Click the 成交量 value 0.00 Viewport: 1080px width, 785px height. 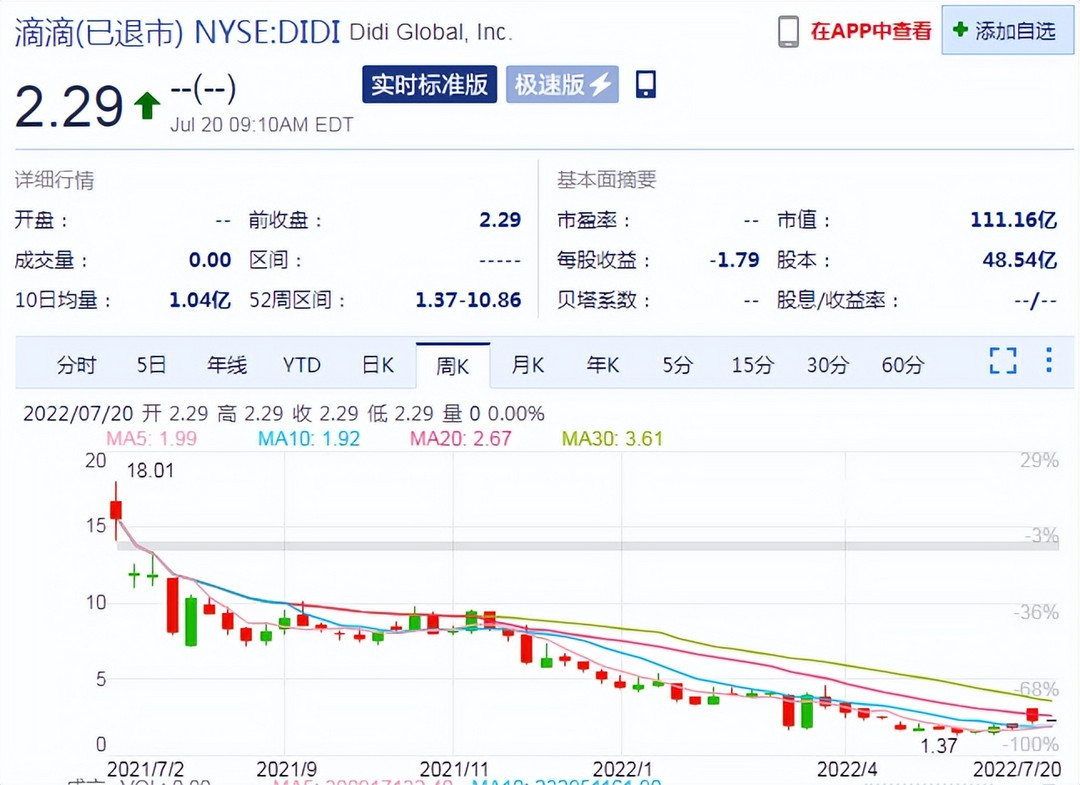(x=210, y=260)
